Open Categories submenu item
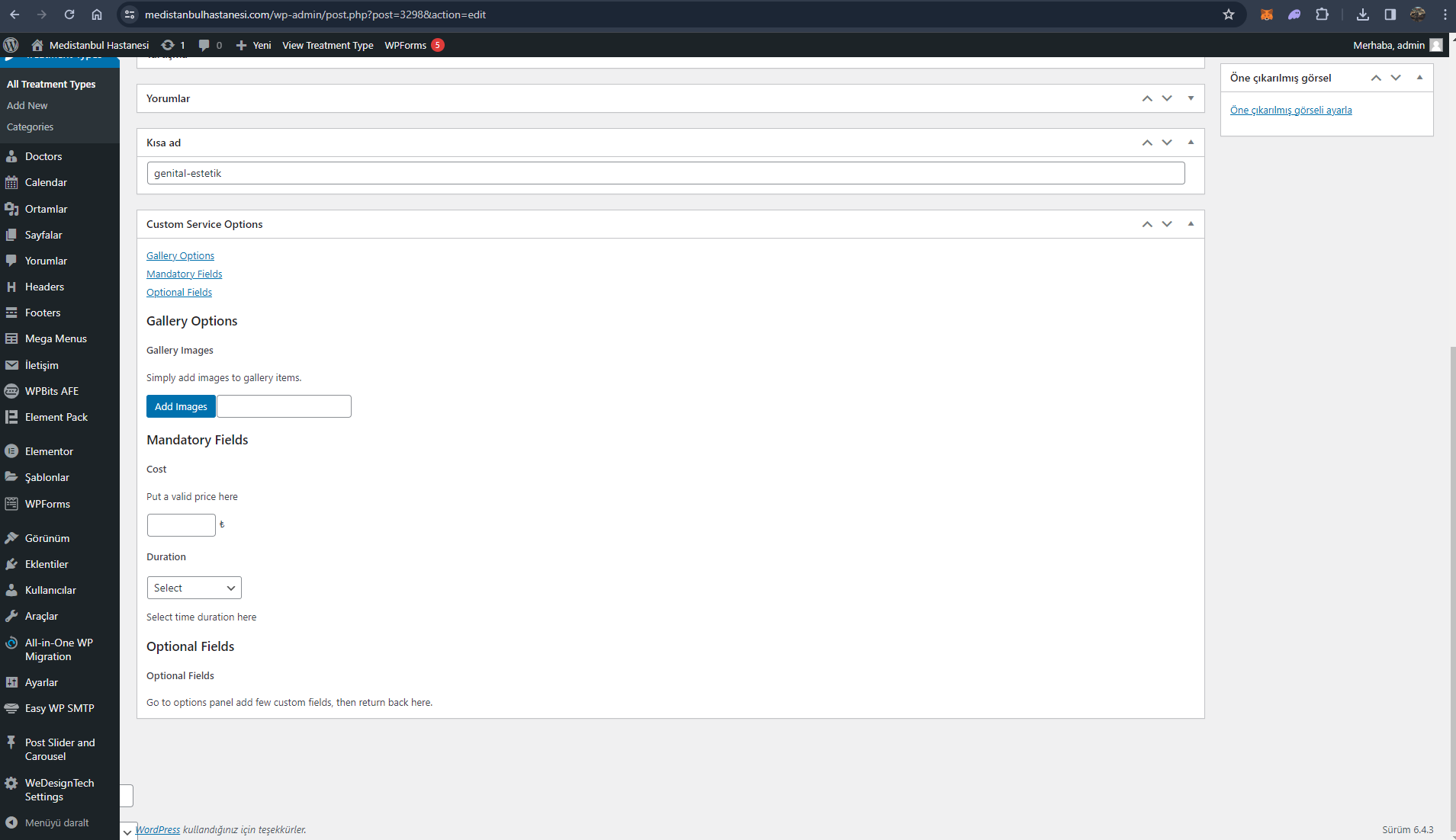The image size is (1456, 840). click(30, 127)
